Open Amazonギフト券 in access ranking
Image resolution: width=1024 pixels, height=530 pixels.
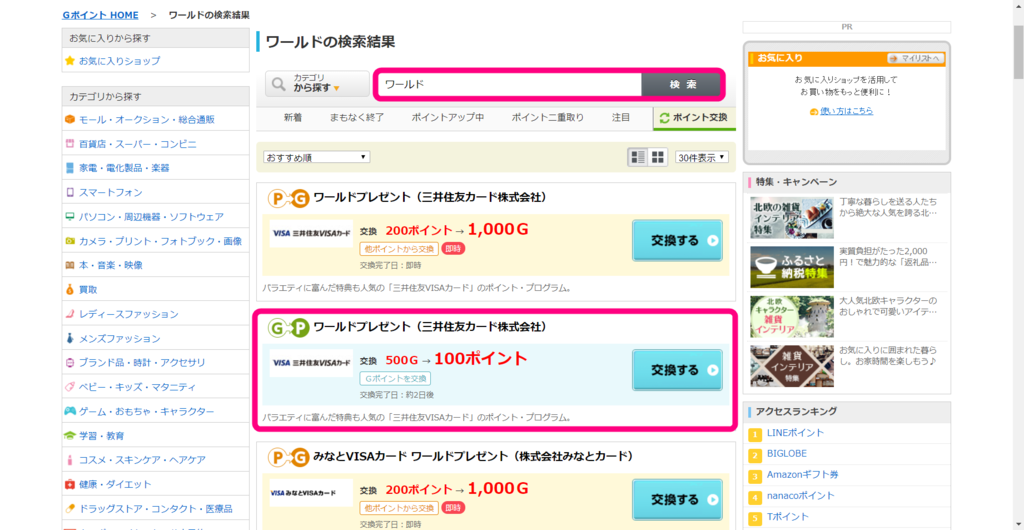(x=802, y=475)
